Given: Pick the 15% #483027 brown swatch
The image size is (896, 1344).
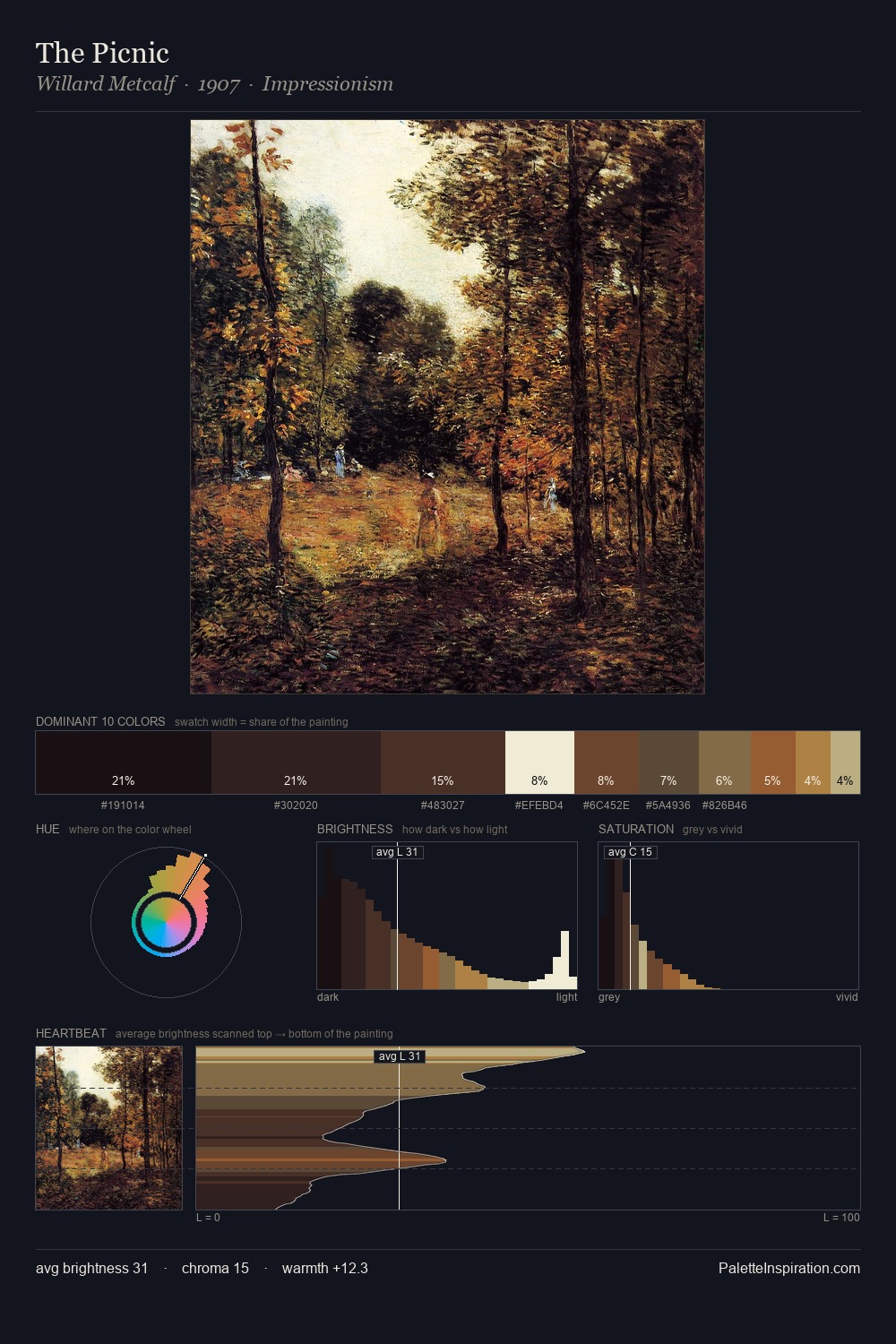Looking at the screenshot, I should (x=443, y=762).
